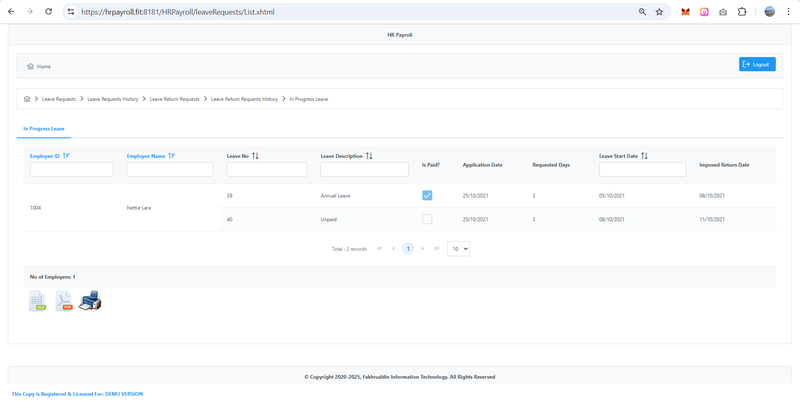Click the browser address bar URL
The width and height of the screenshot is (800, 402).
point(178,12)
